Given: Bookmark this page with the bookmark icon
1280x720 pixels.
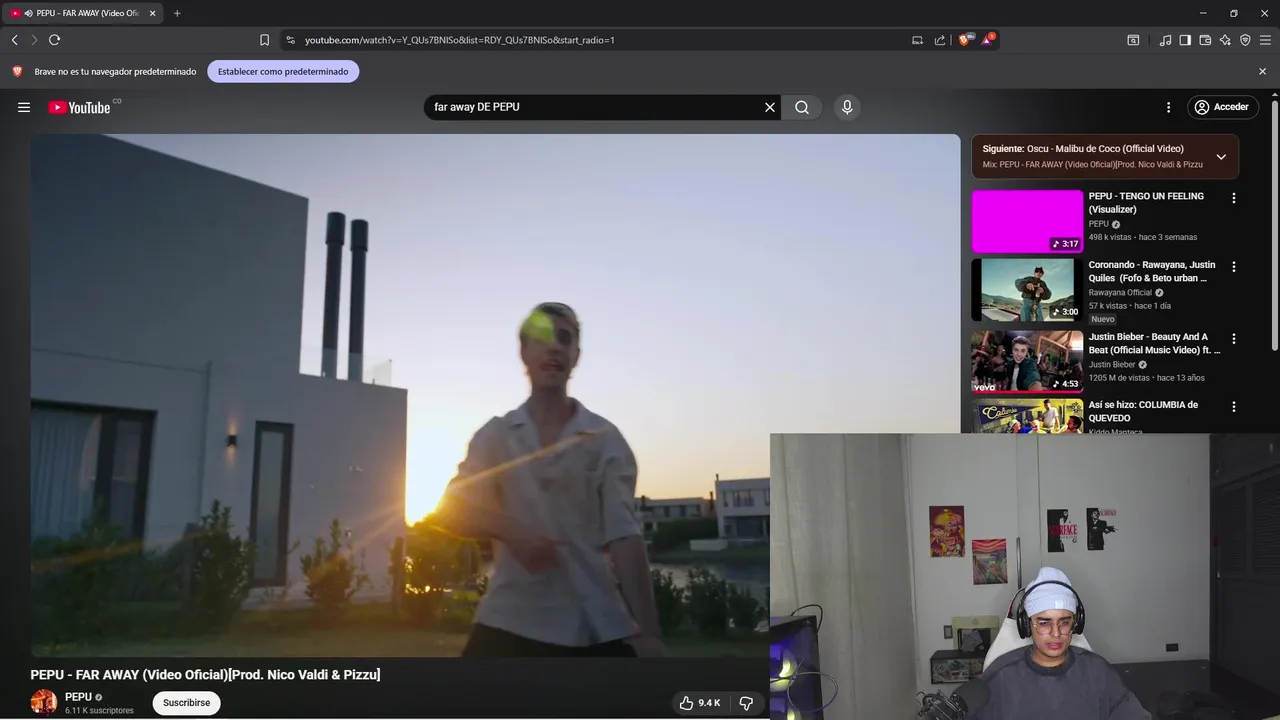Looking at the screenshot, I should (264, 40).
